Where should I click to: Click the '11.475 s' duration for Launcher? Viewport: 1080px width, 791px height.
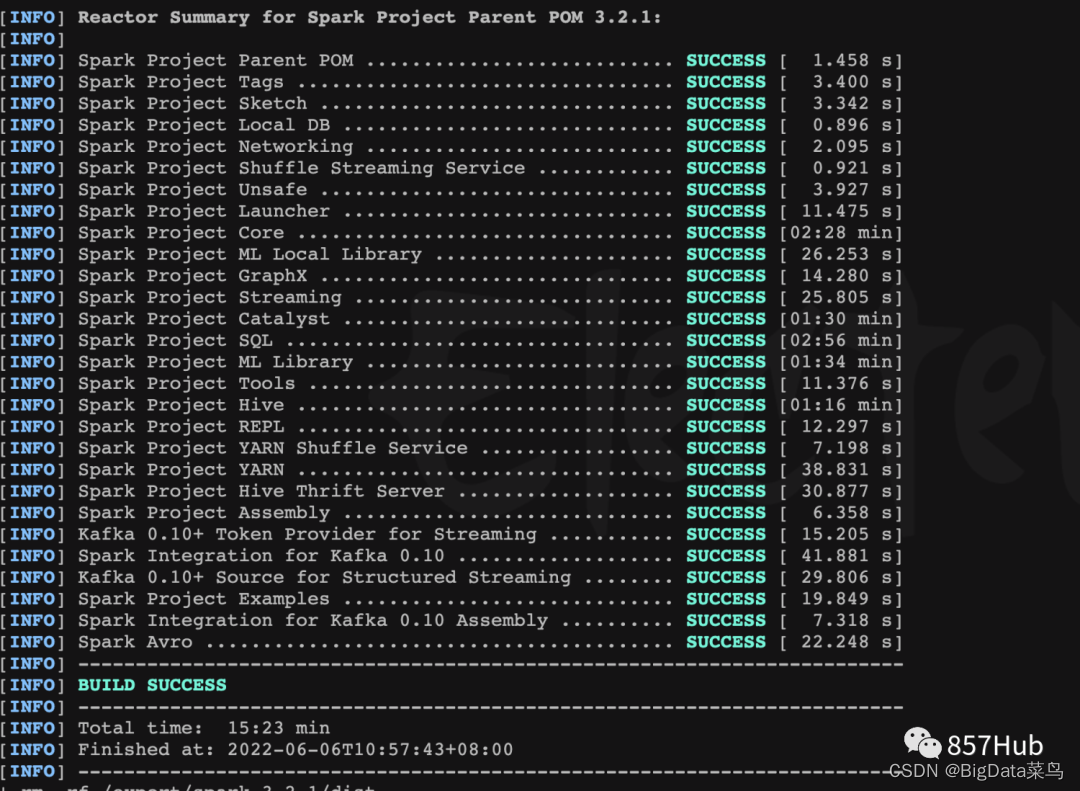pos(847,211)
